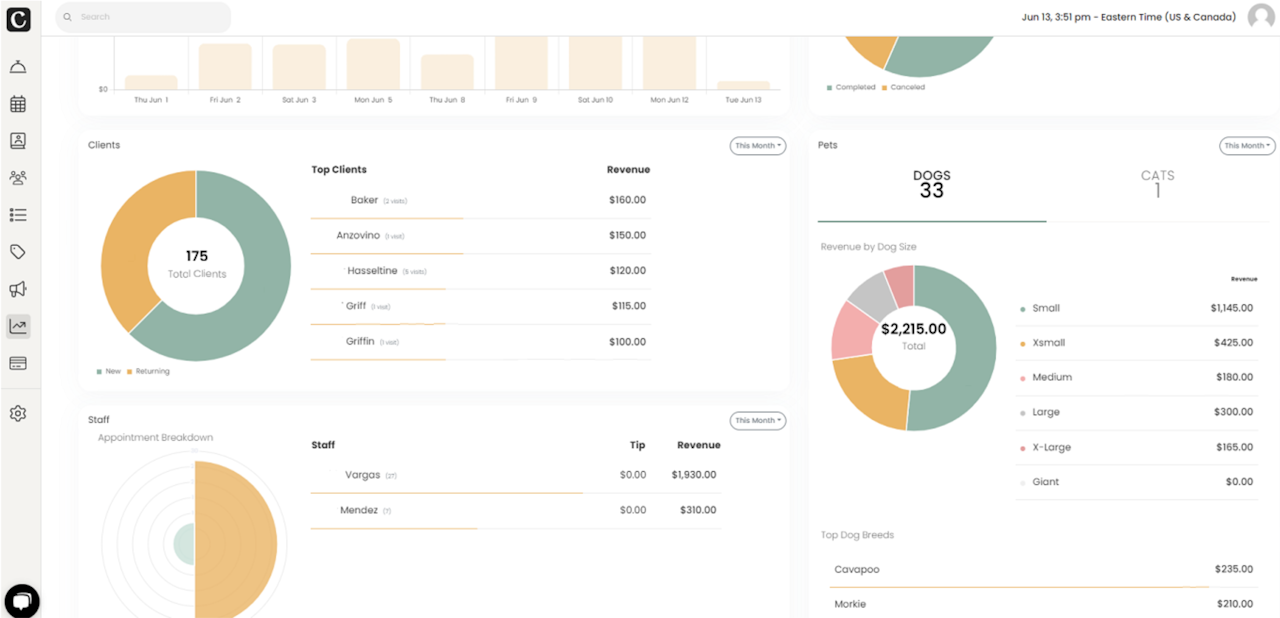Image resolution: width=1280 pixels, height=618 pixels.
Task: Select the analytics chart sidebar icon
Action: (18, 326)
